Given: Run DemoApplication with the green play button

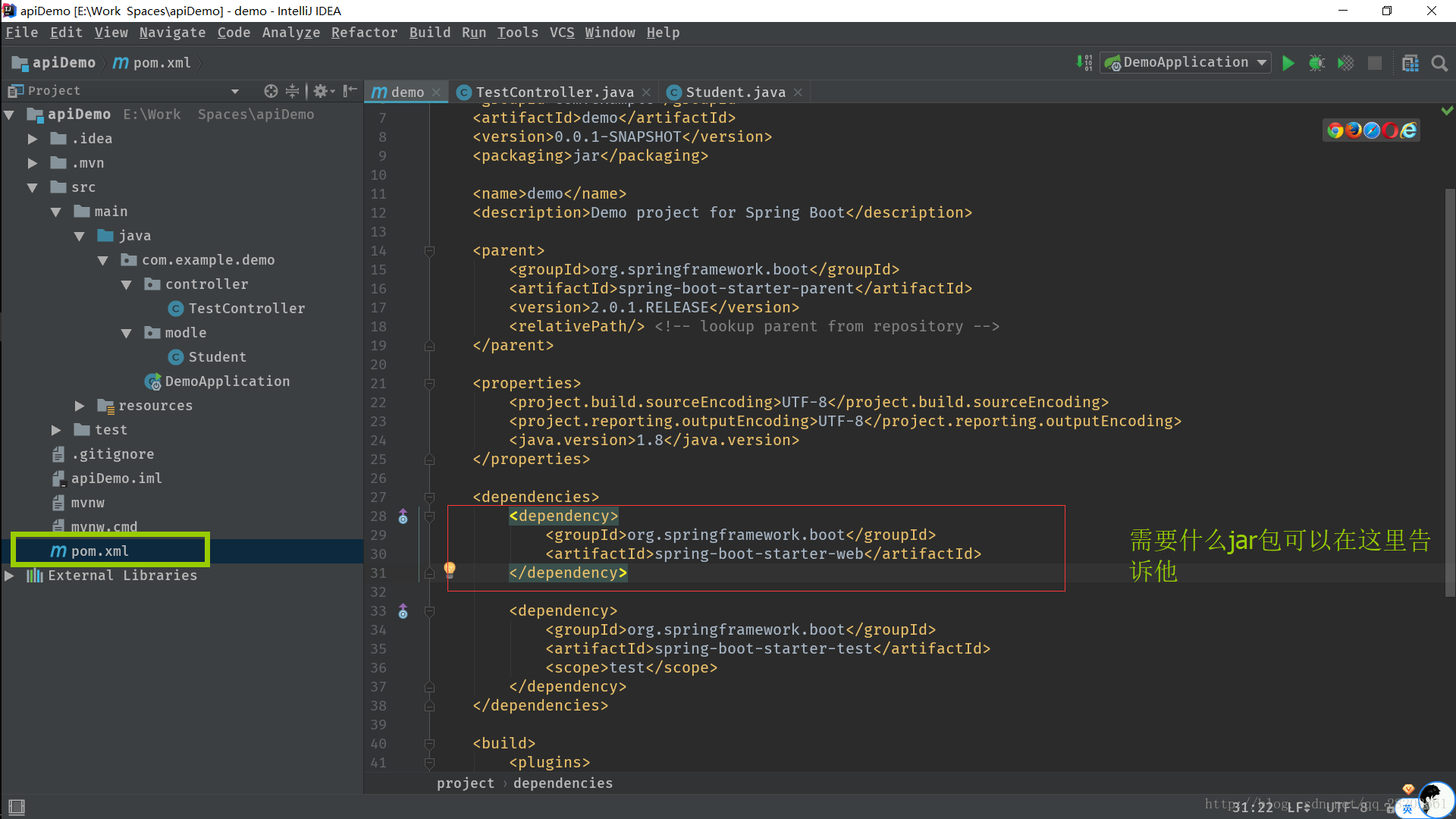Looking at the screenshot, I should coord(1288,63).
